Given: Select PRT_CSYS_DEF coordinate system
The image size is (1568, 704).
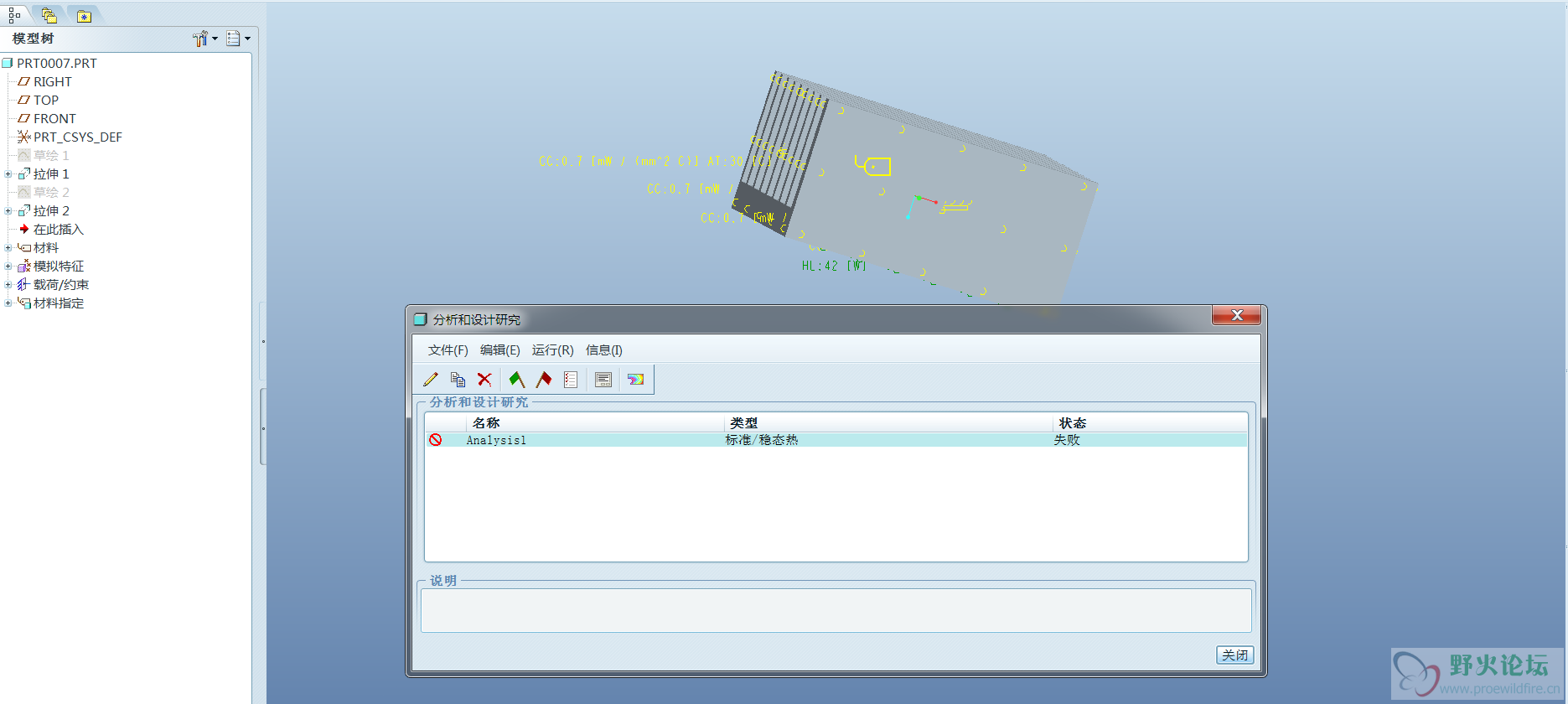Looking at the screenshot, I should (77, 137).
